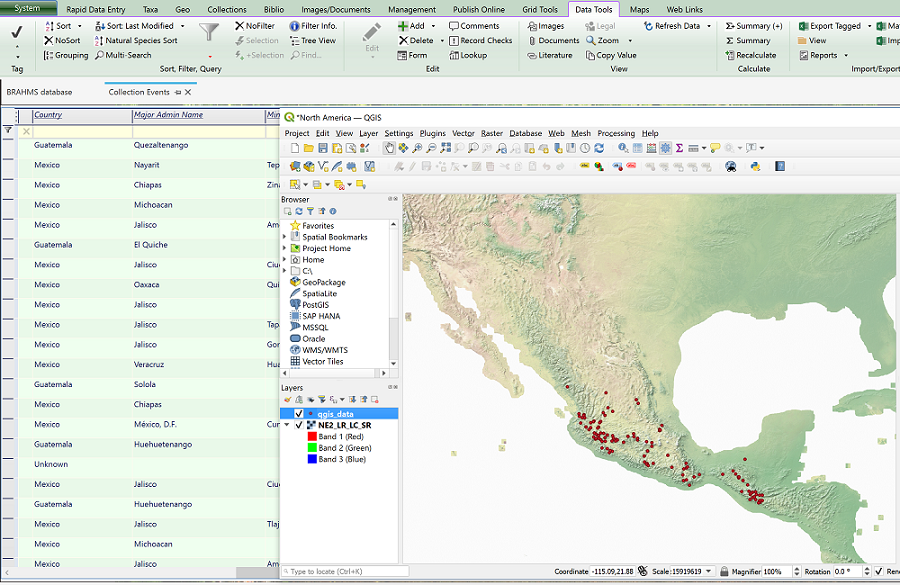900x585 pixels.
Task: Open the Data Source Manager in QGIS
Action: pos(295,166)
